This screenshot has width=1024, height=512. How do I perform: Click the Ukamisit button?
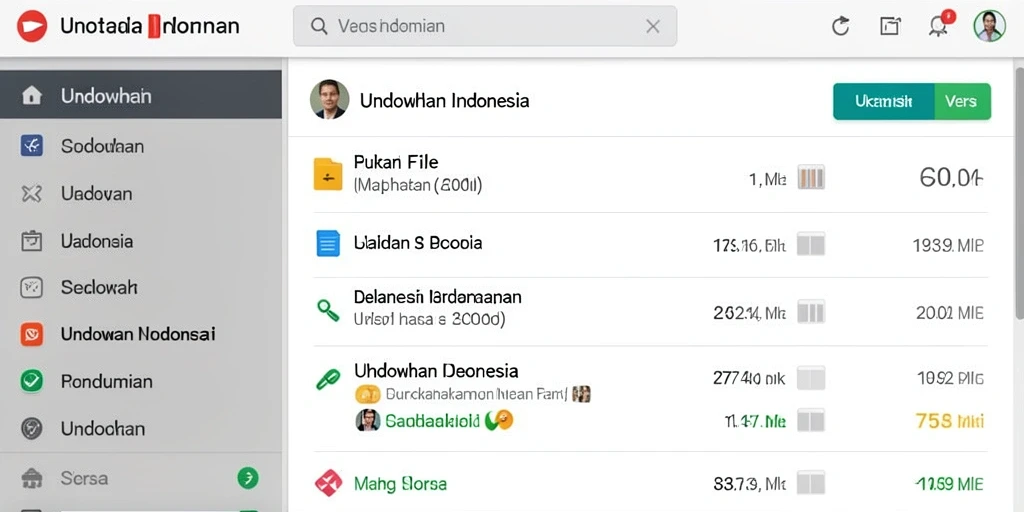click(884, 101)
